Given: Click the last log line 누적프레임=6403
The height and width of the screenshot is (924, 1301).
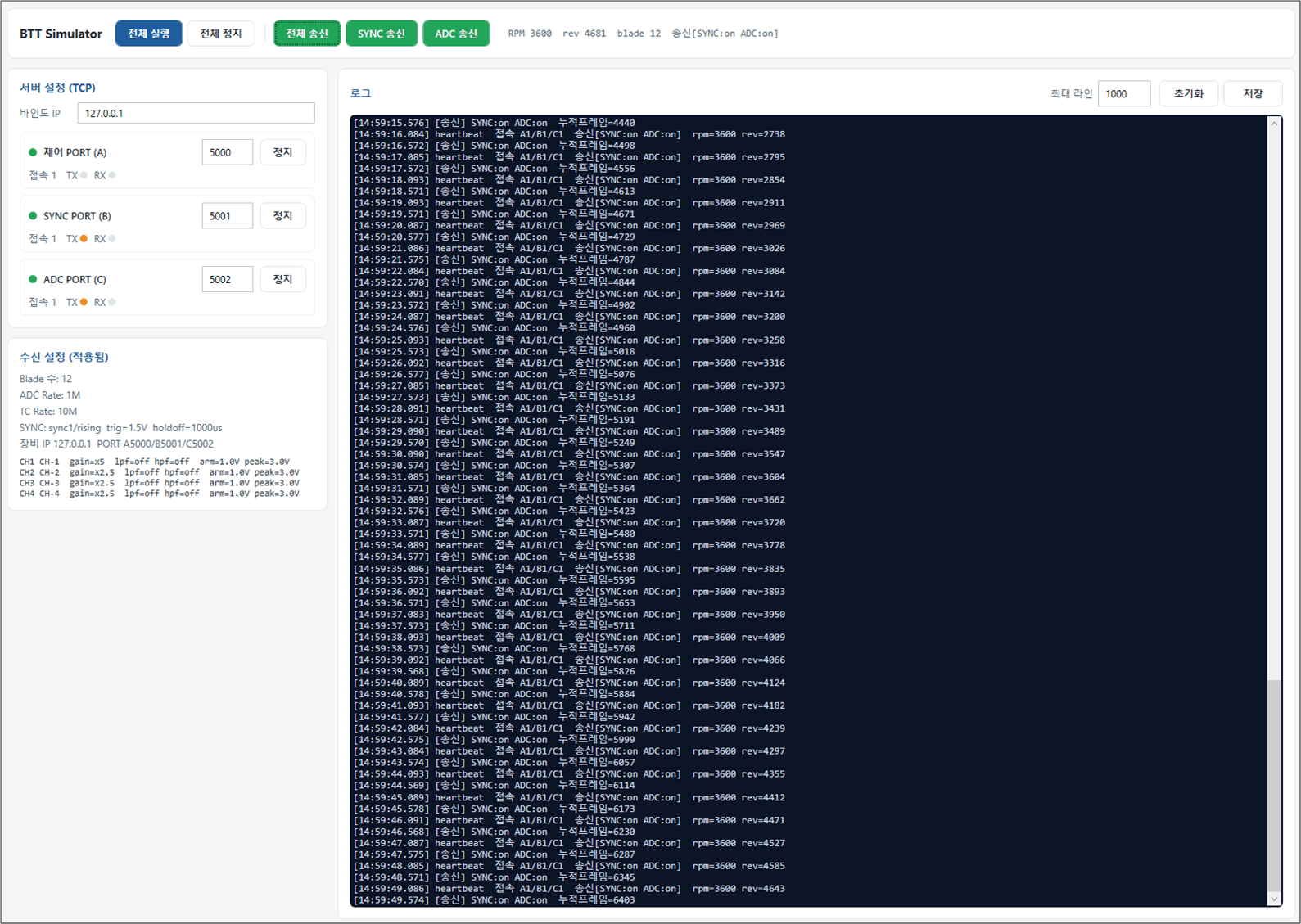Looking at the screenshot, I should 495,900.
